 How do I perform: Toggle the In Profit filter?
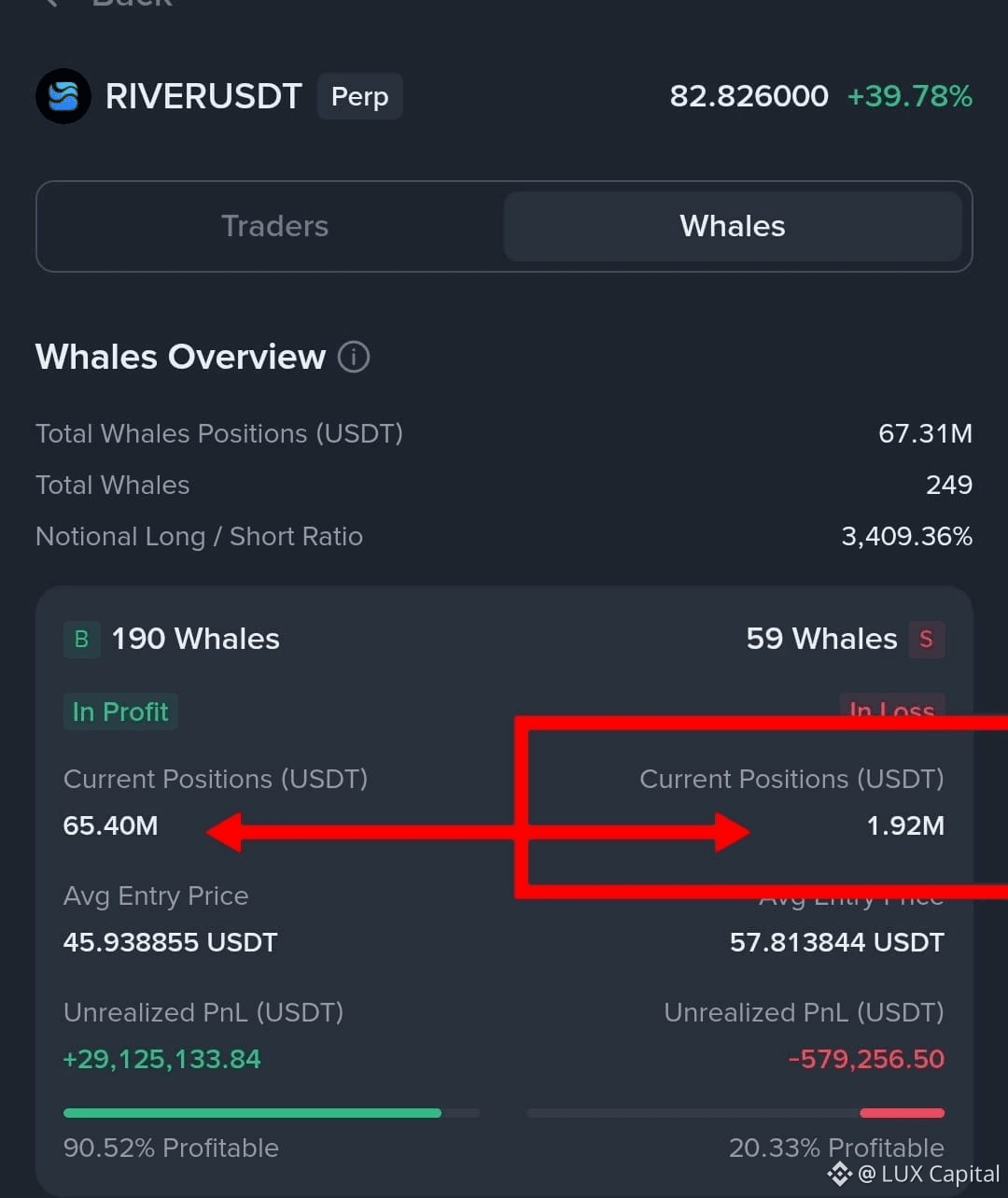point(119,712)
